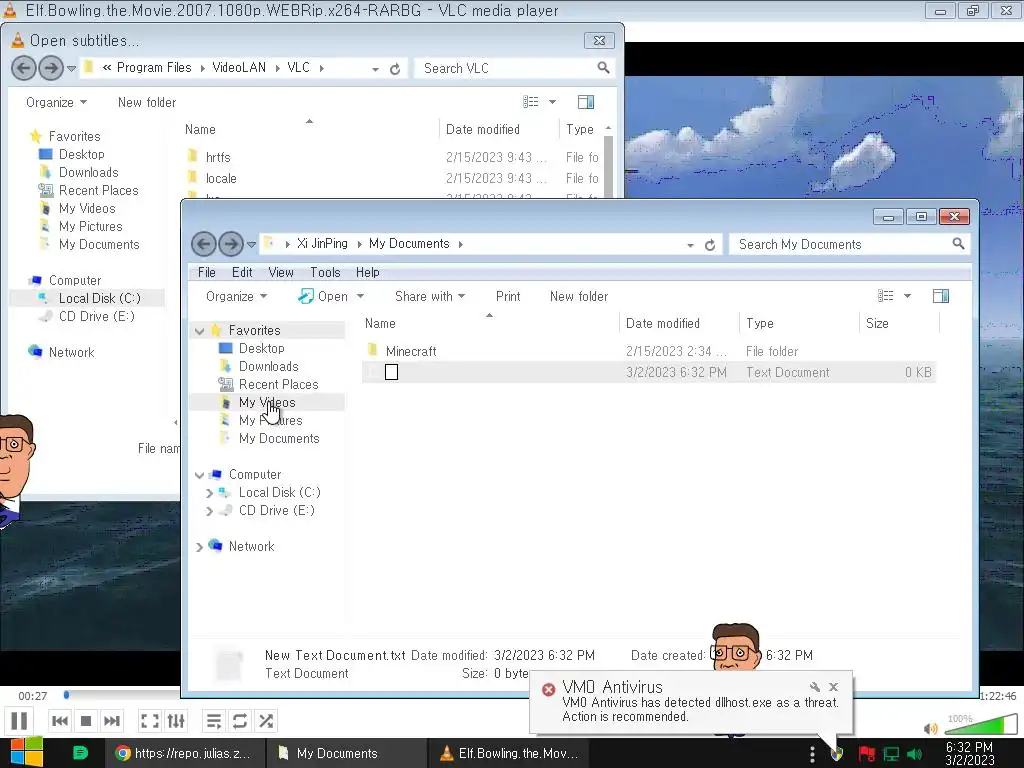Go back in Open subtitles dialog

(24, 68)
